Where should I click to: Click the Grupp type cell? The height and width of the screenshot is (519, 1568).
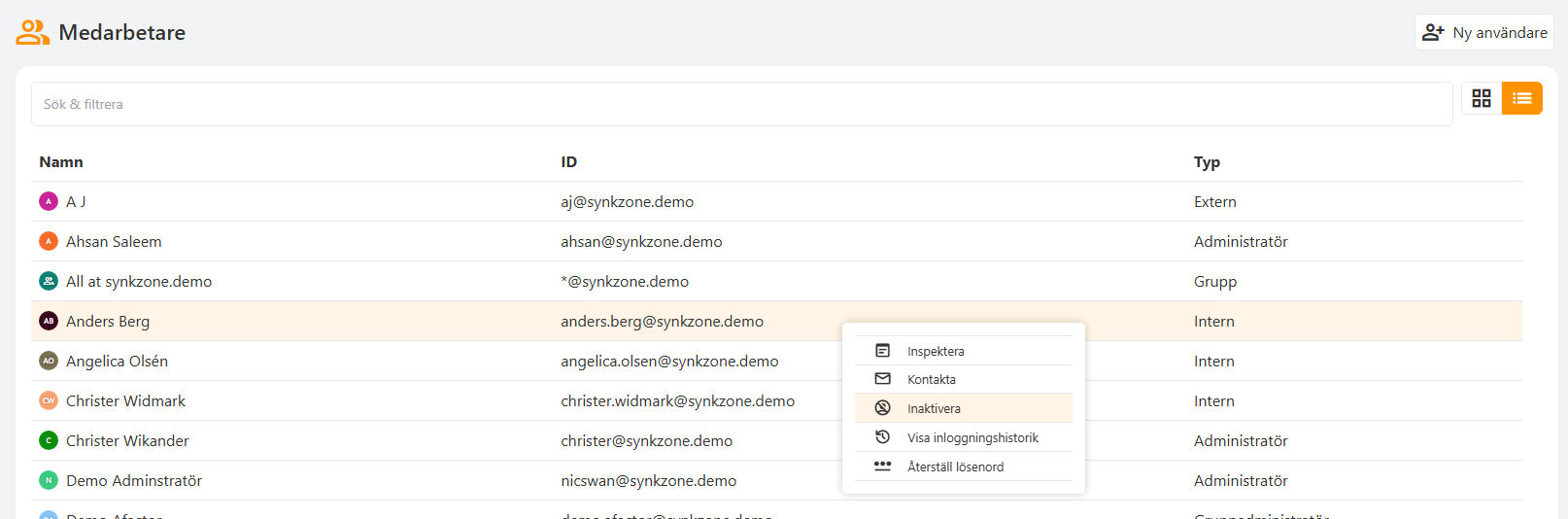[x=1215, y=281]
